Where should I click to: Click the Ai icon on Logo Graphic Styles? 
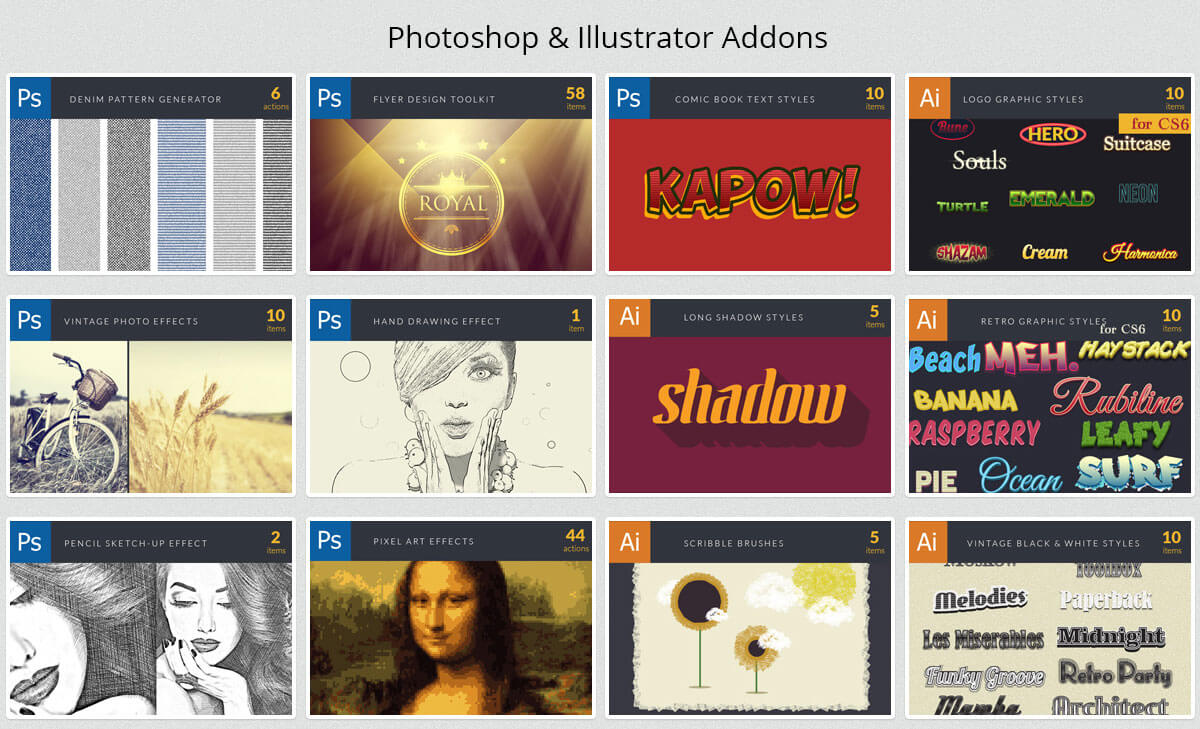tap(929, 98)
